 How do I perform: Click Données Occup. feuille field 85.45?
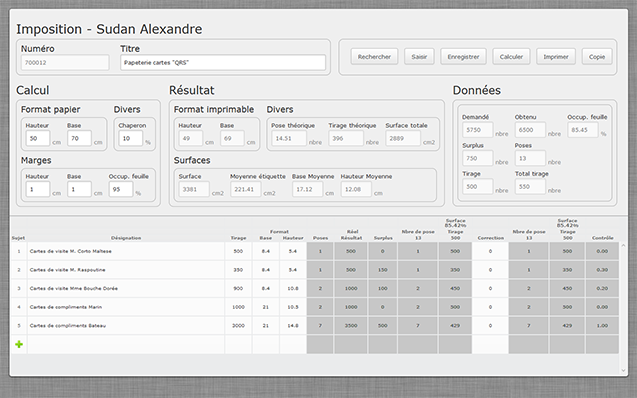click(x=583, y=130)
